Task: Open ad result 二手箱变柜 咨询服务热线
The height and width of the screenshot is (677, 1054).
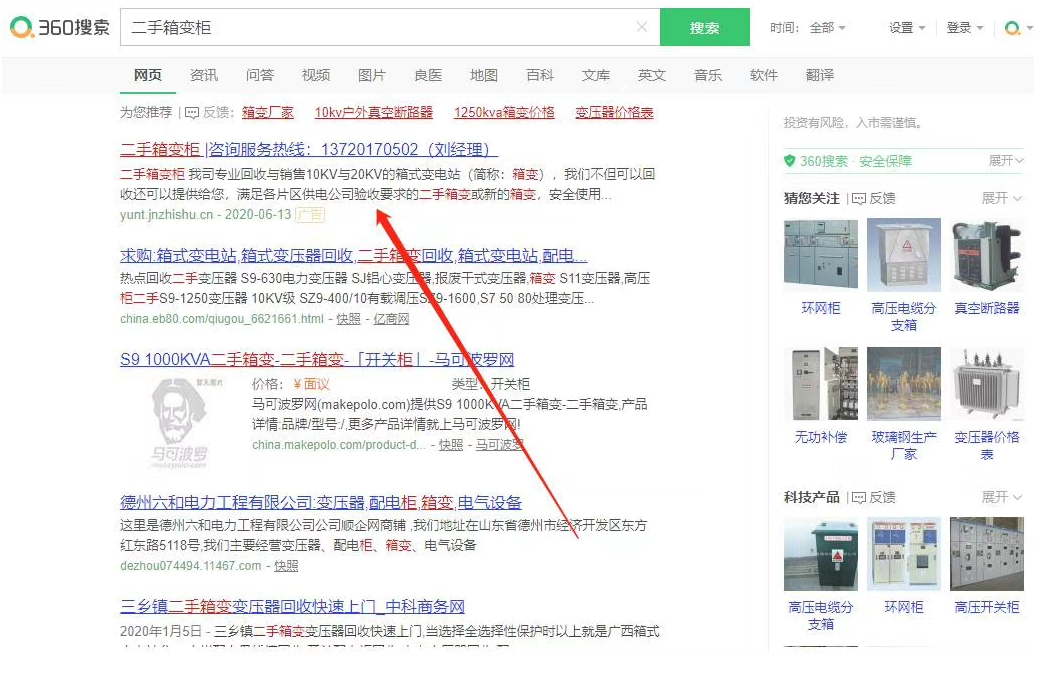Action: [x=309, y=149]
